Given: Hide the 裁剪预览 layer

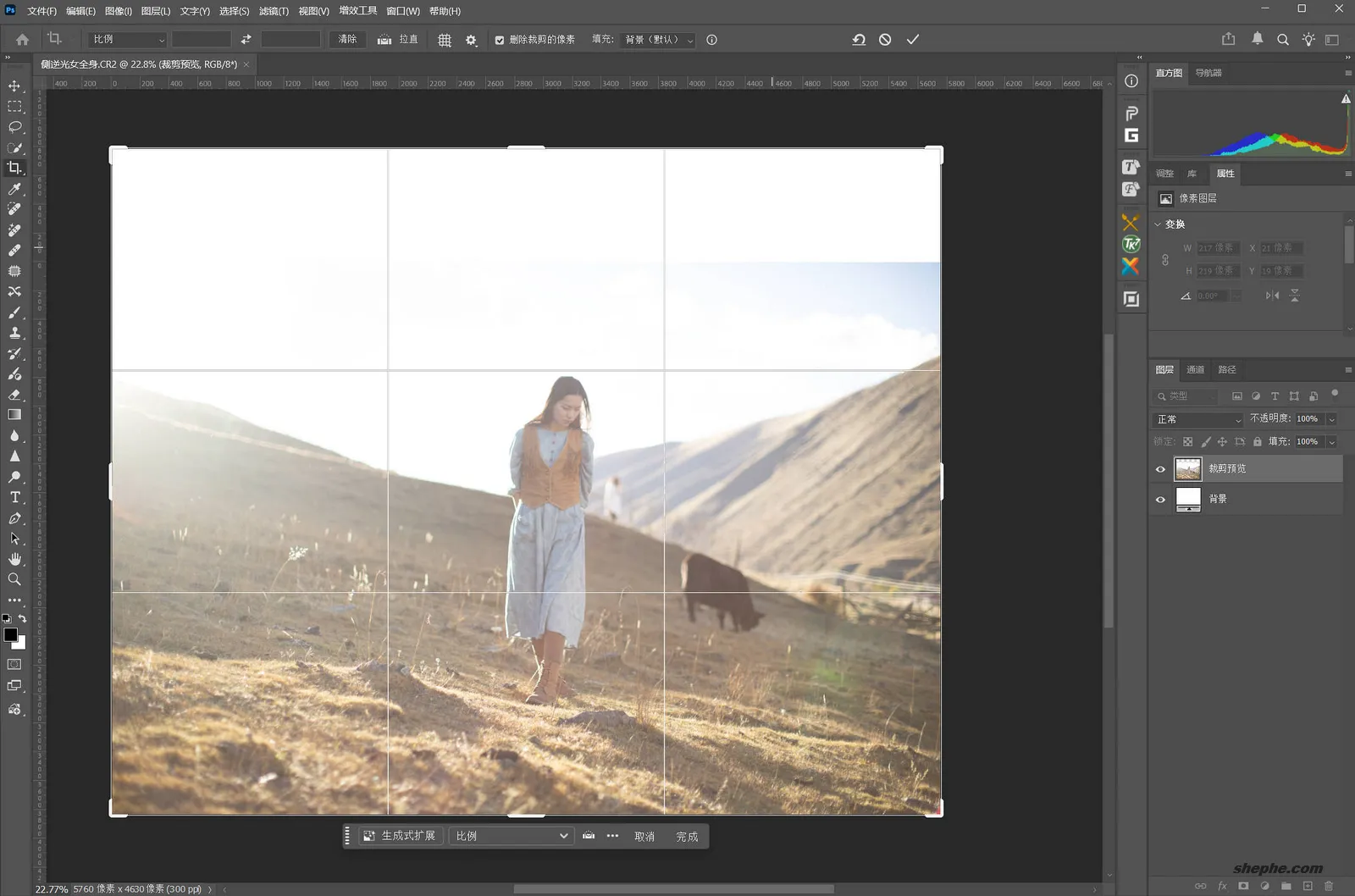Looking at the screenshot, I should pos(1160,468).
